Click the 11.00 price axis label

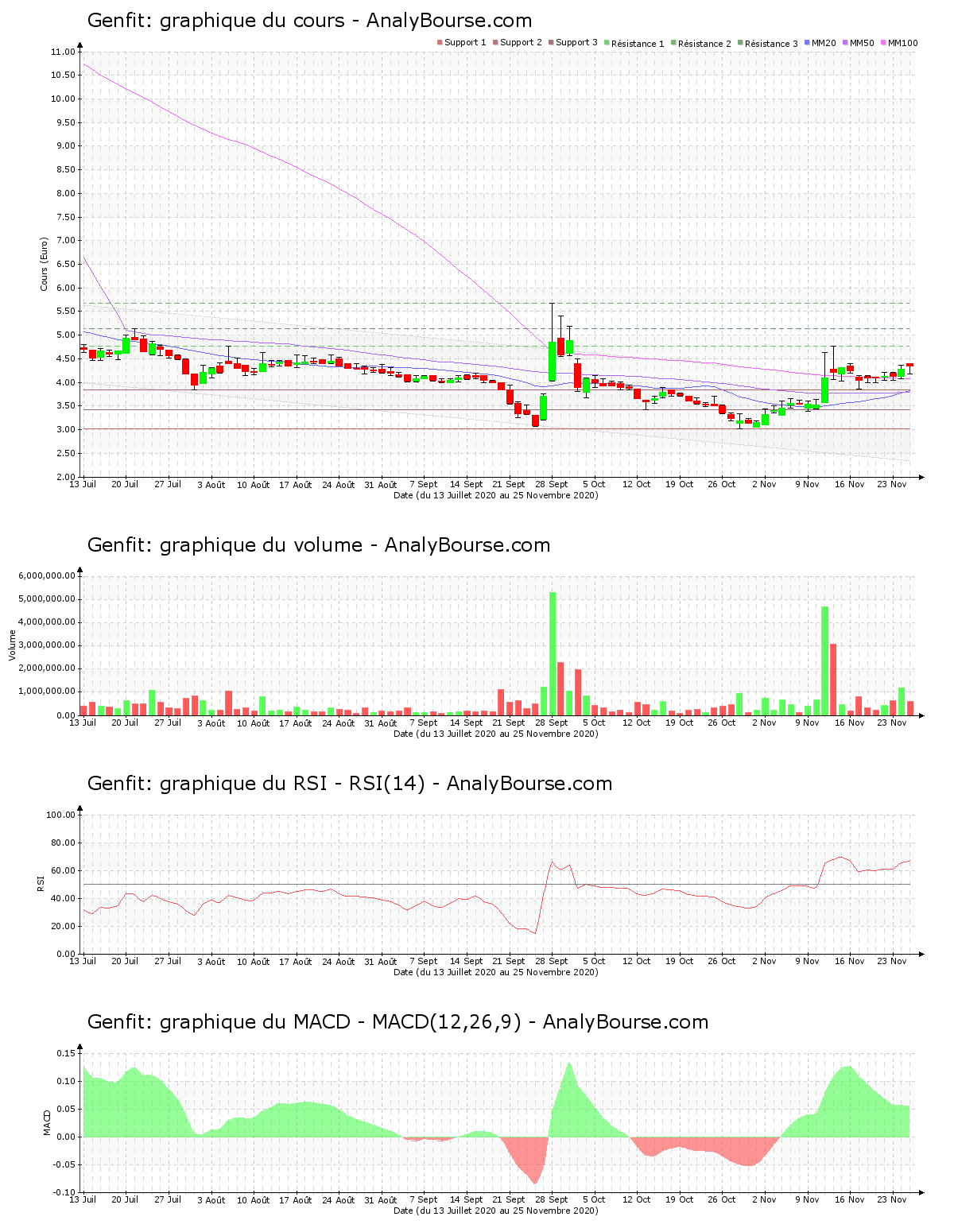coord(64,52)
